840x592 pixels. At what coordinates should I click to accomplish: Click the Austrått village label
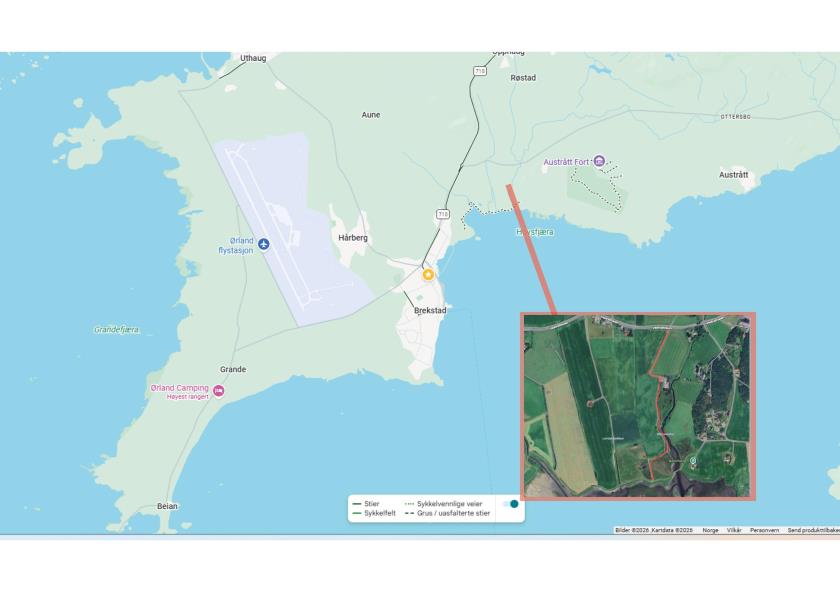tap(733, 175)
